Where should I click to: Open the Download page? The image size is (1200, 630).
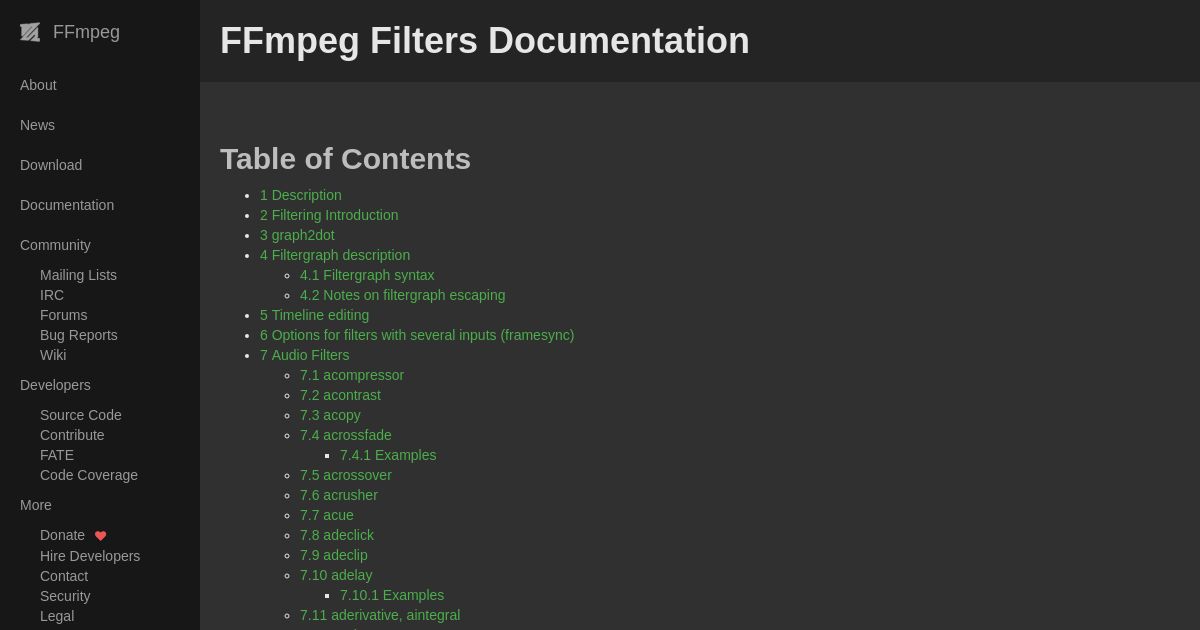tap(51, 165)
